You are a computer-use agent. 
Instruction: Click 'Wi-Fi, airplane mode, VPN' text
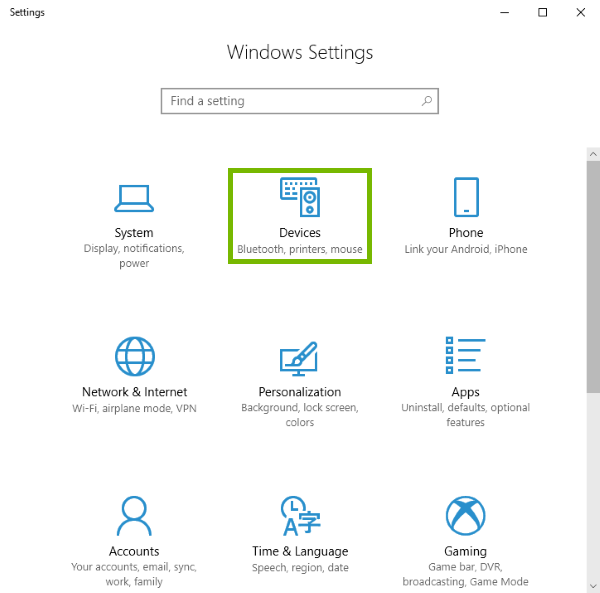point(134,409)
